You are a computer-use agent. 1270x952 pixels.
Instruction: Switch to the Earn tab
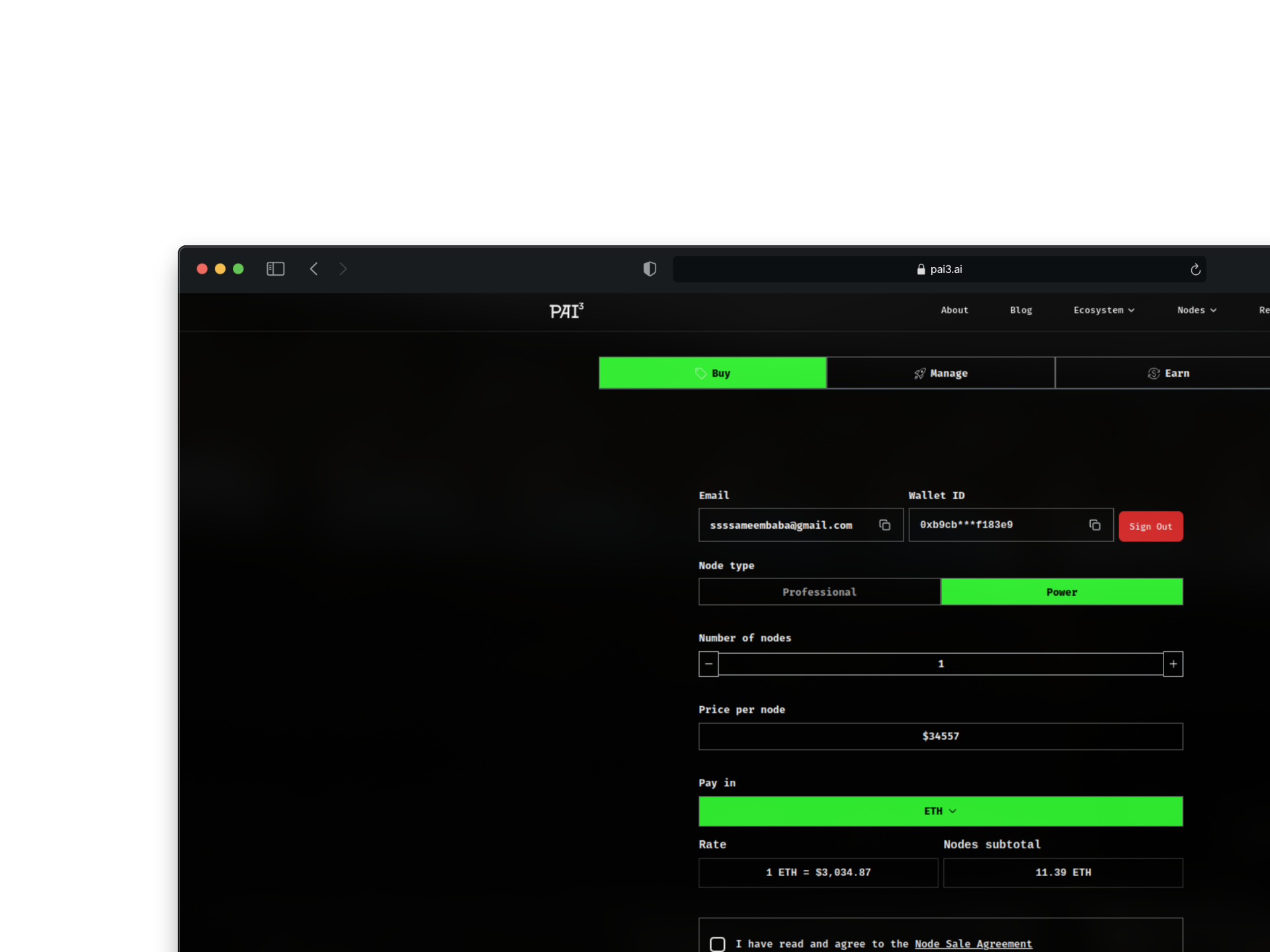coord(1167,374)
